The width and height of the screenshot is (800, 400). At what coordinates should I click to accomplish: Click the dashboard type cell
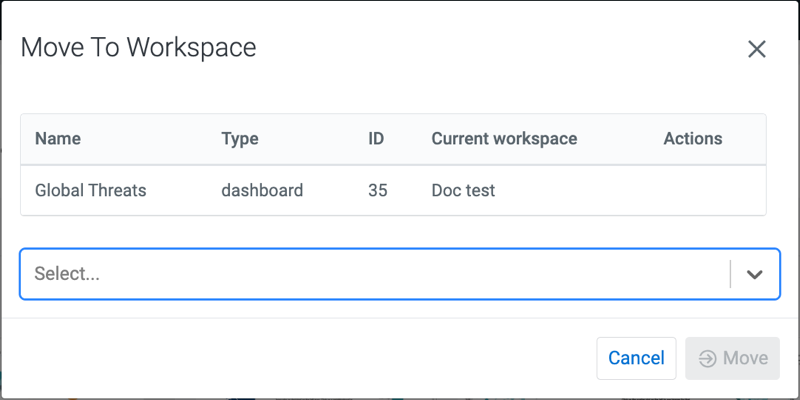click(x=262, y=190)
